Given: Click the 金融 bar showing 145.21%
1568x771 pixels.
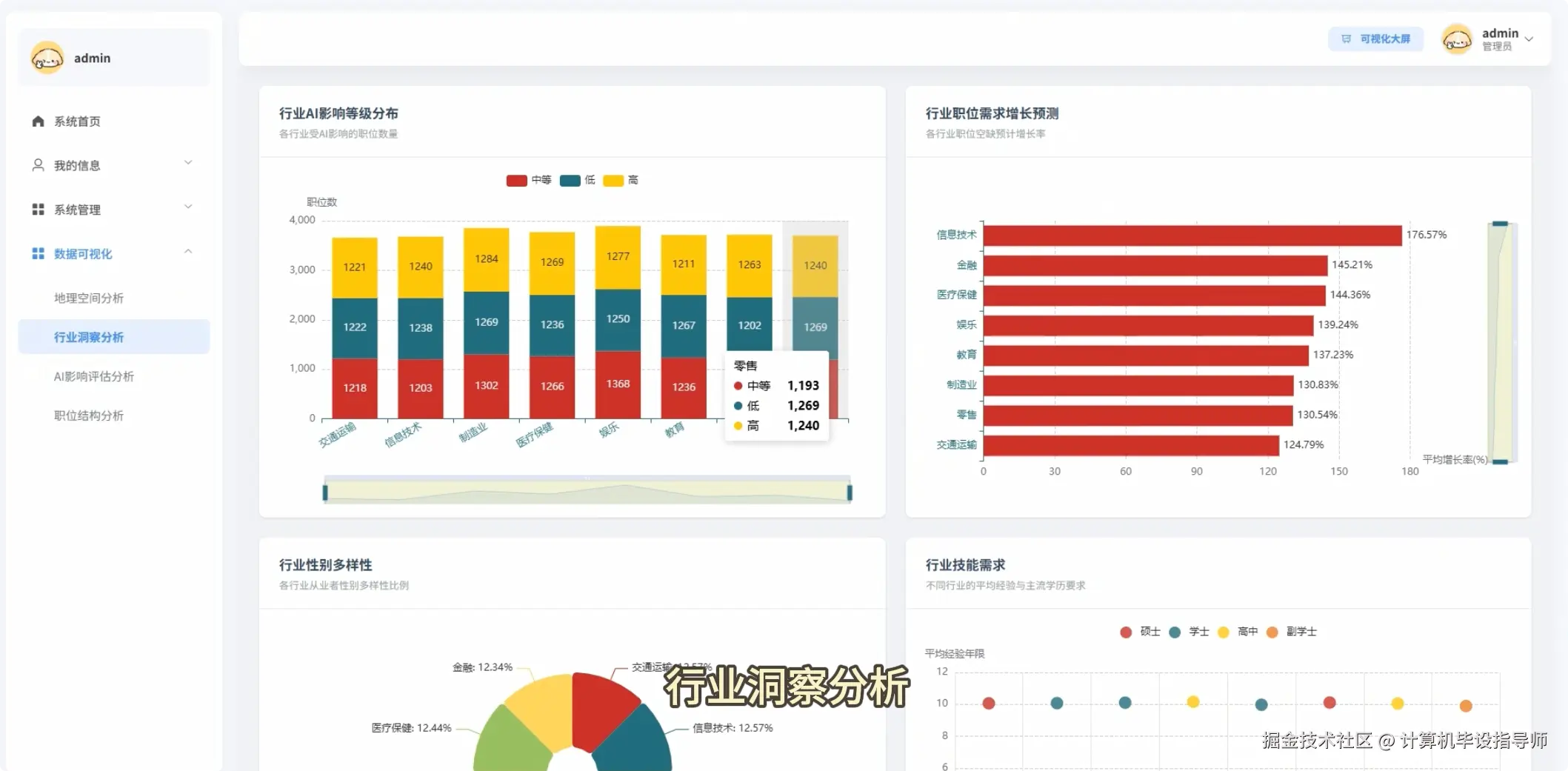Looking at the screenshot, I should click(x=1155, y=265).
